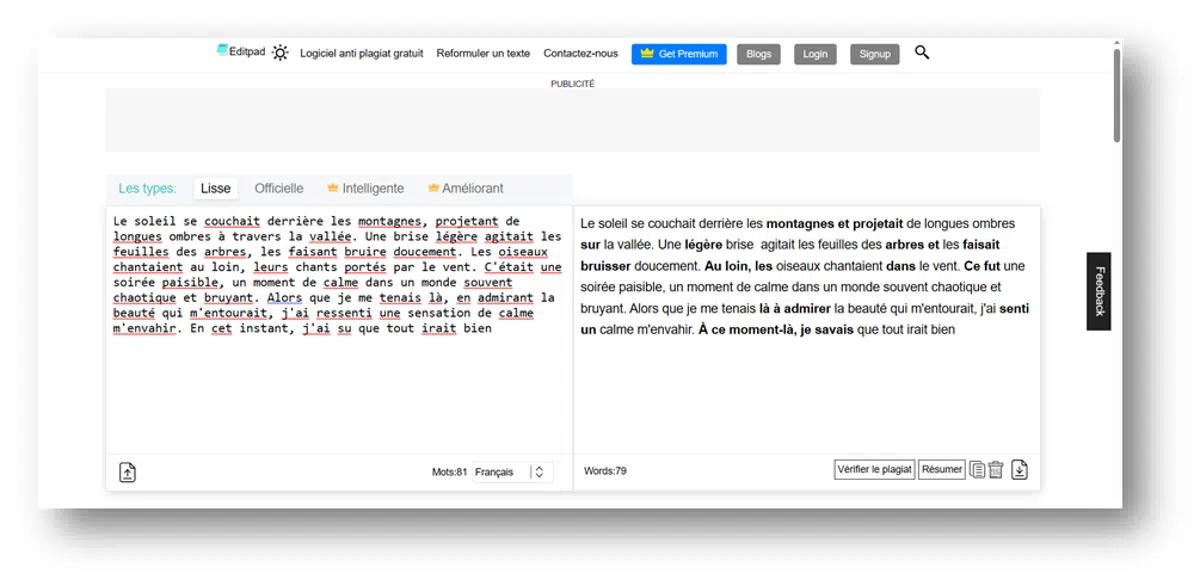Download the result via download icon
This screenshot has height=586, width=1200.
tap(1021, 469)
